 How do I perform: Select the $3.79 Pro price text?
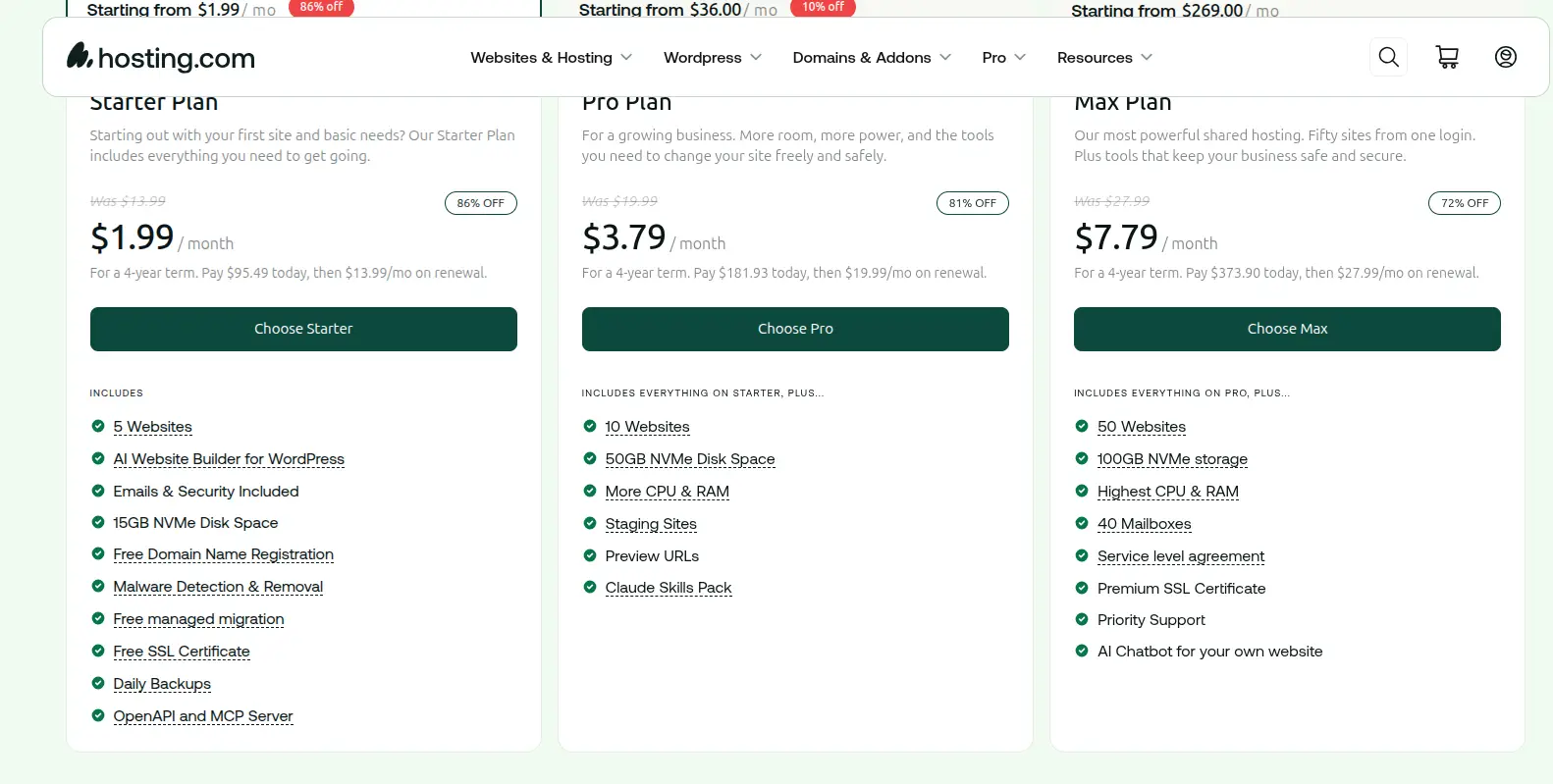point(623,237)
